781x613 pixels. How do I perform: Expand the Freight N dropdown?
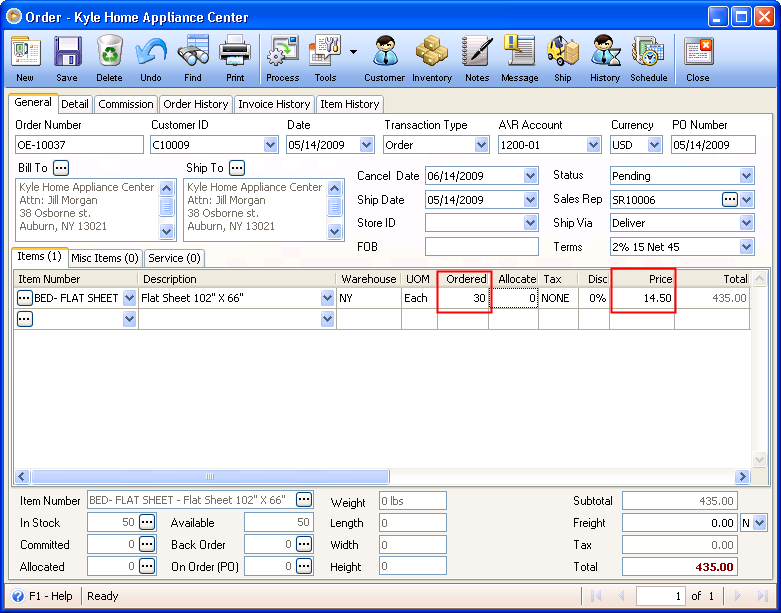click(759, 523)
